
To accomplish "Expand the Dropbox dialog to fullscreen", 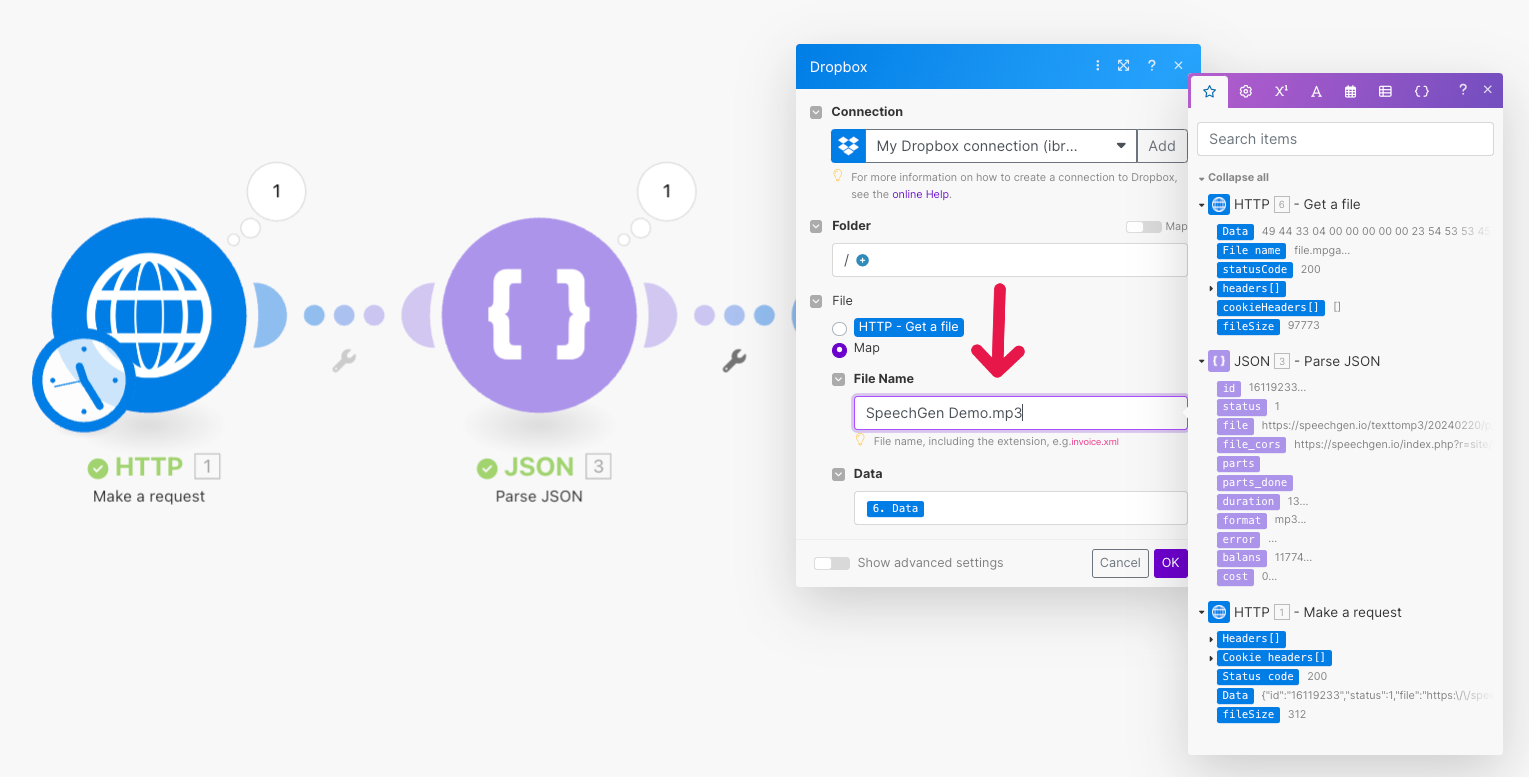I will [1124, 66].
